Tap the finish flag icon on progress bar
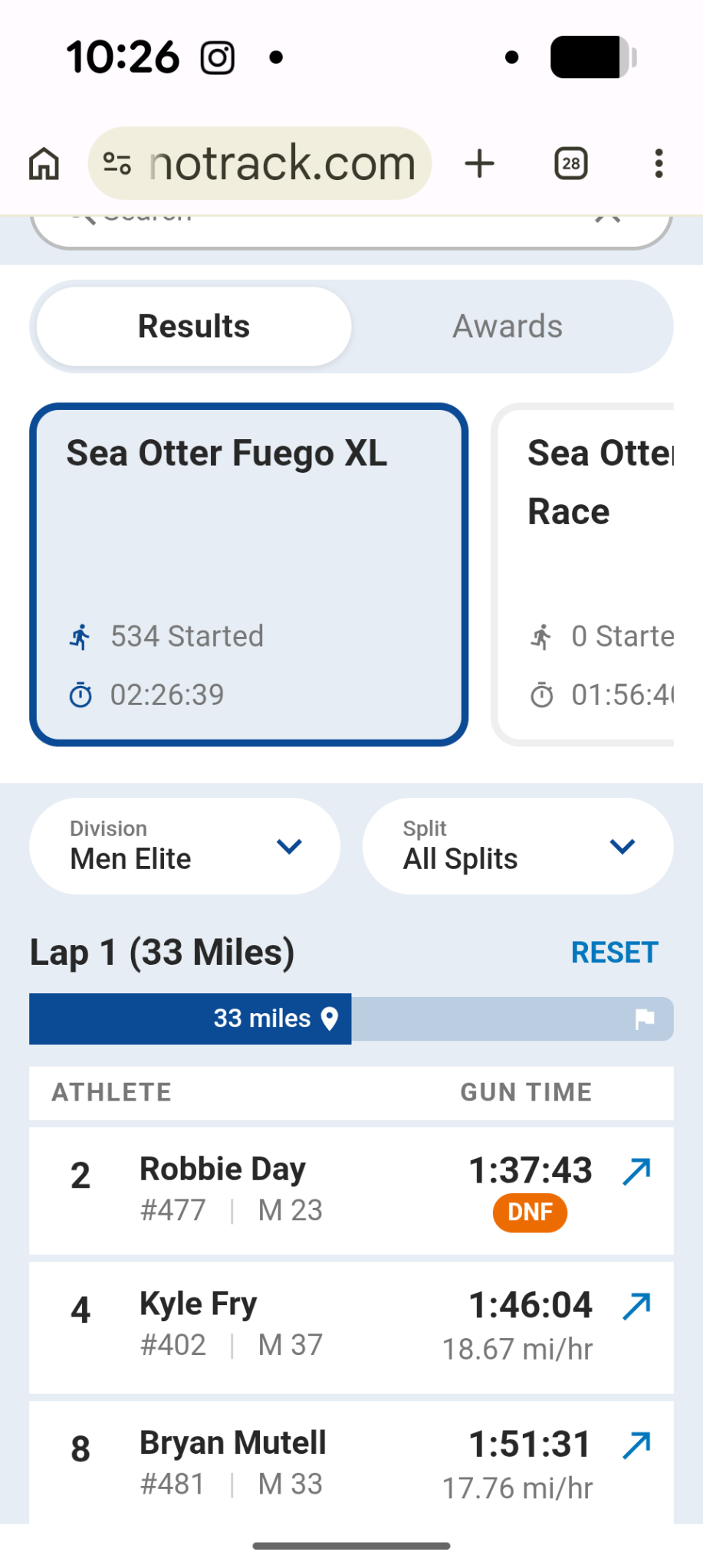Image resolution: width=703 pixels, height=1568 pixels. pos(645,1019)
